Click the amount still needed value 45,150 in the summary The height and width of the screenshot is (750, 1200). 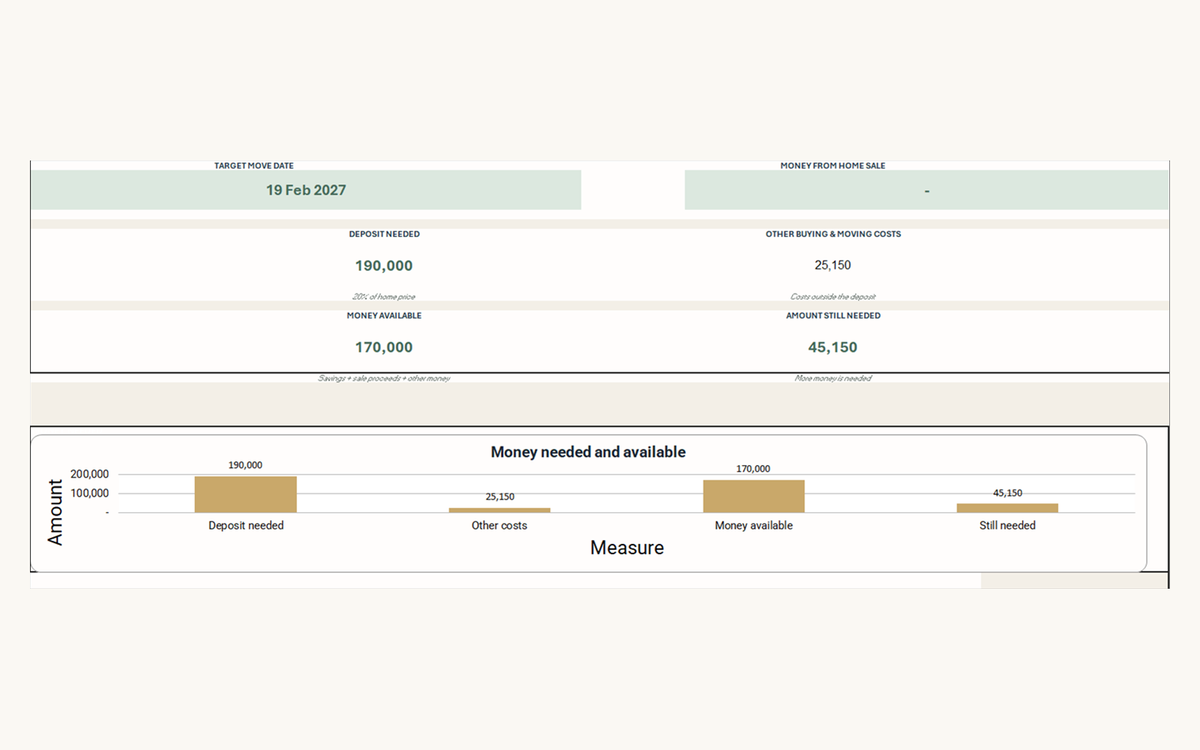(833, 348)
